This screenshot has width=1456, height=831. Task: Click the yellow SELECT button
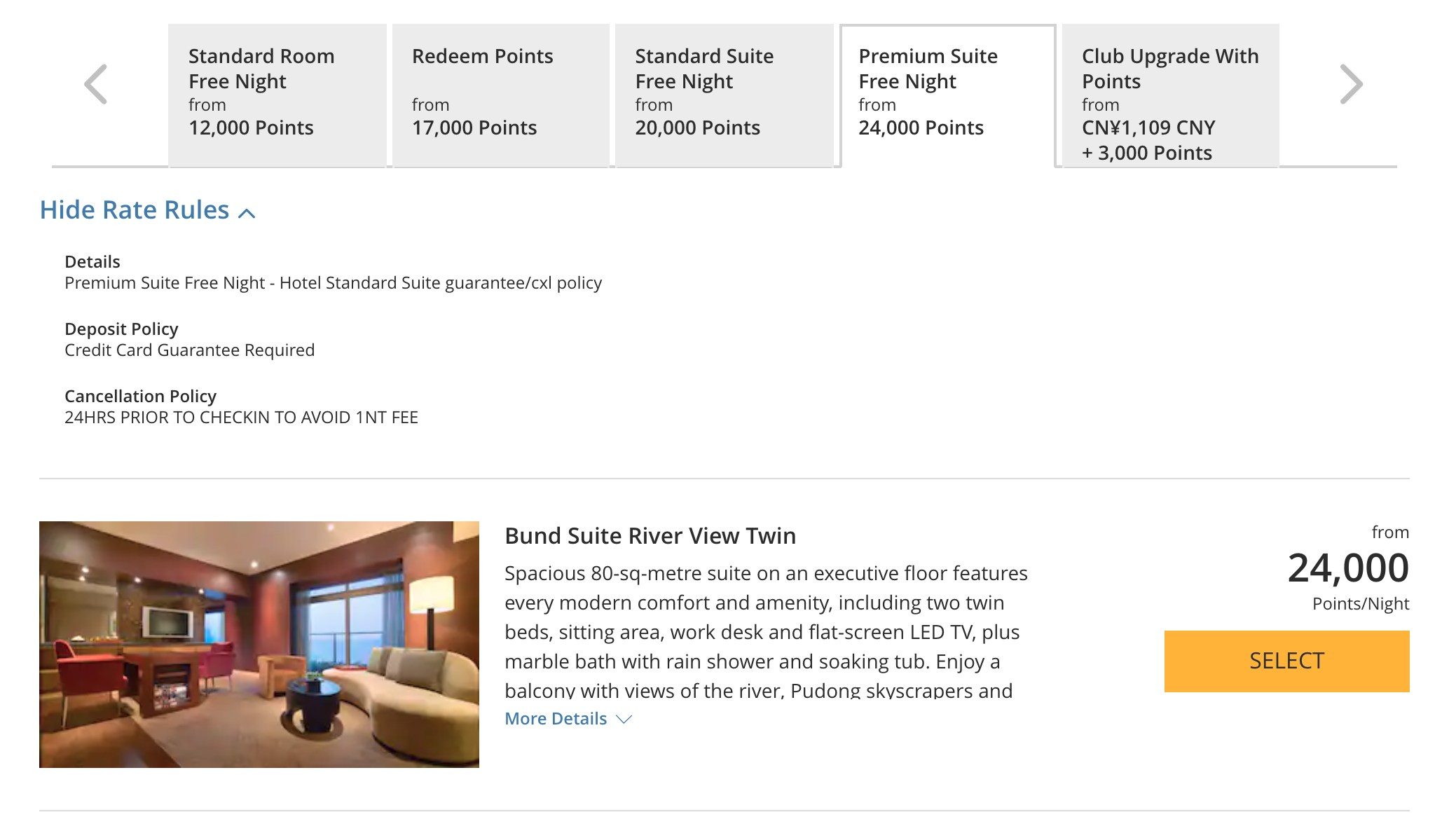click(1286, 661)
